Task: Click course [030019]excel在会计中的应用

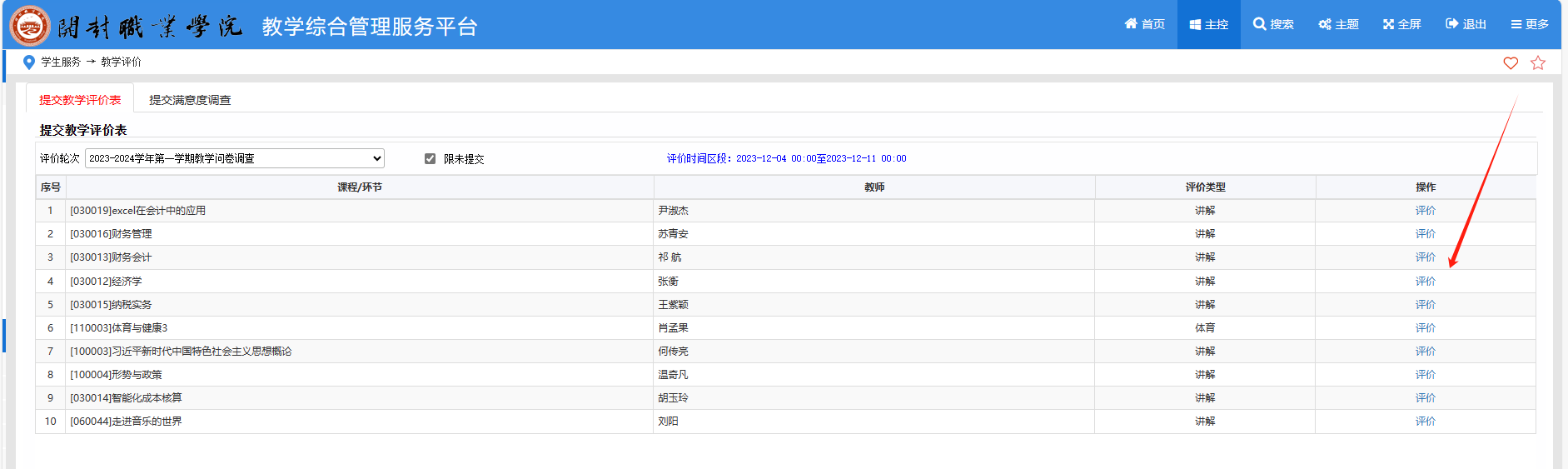Action: coord(137,211)
